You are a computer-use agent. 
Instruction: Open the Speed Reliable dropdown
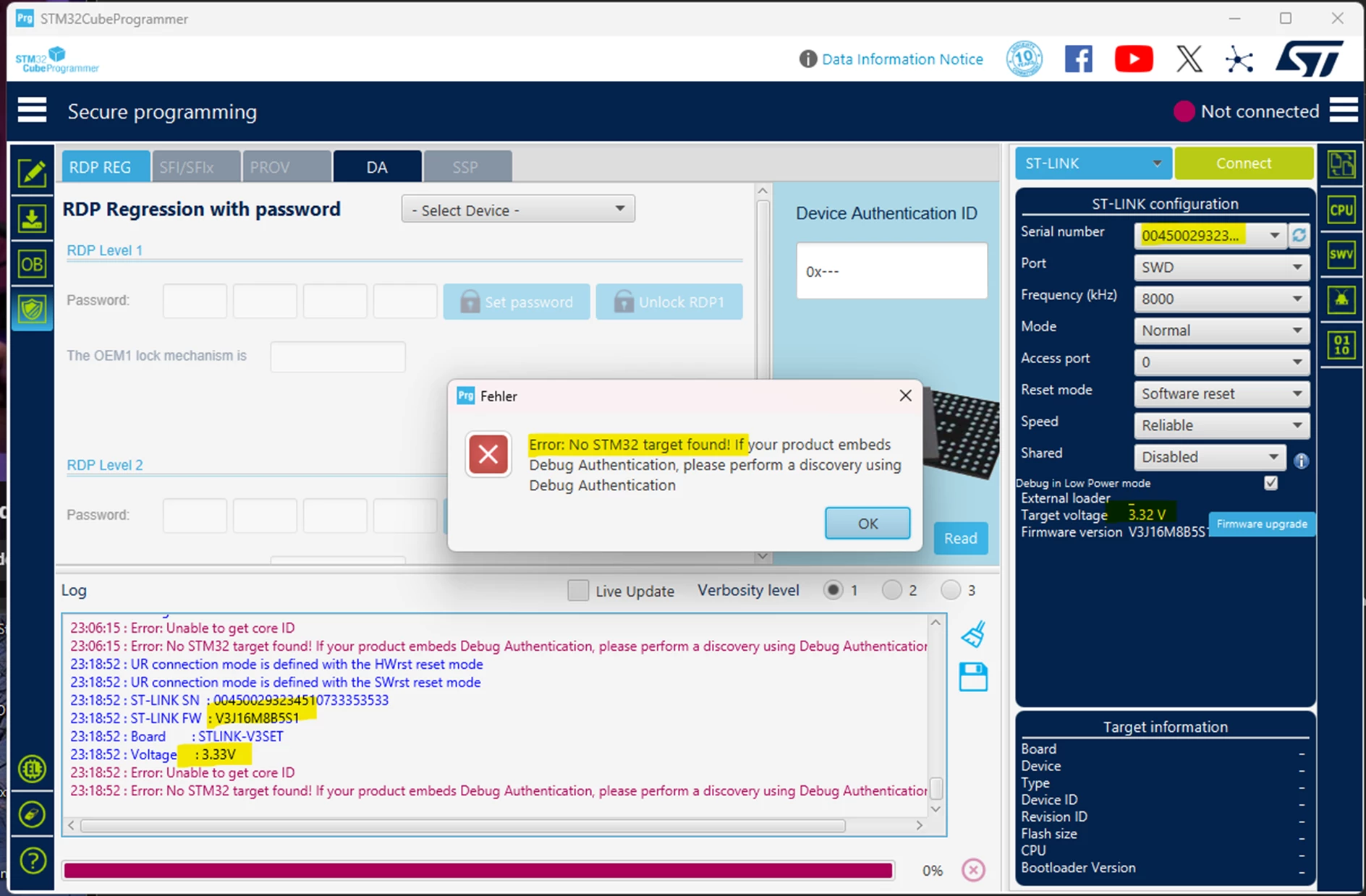[x=1222, y=425]
